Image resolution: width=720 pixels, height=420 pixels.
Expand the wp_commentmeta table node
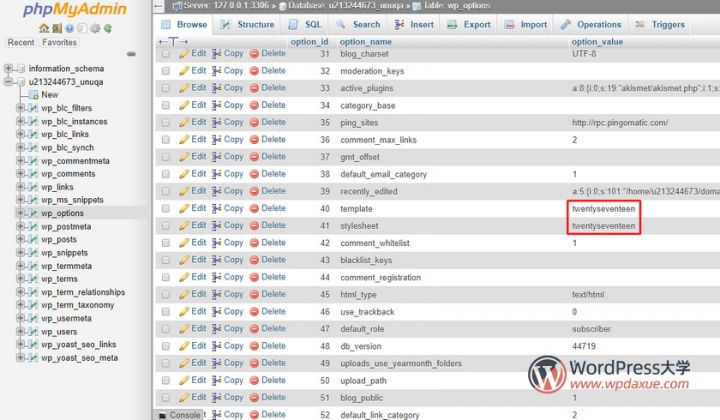[20, 161]
